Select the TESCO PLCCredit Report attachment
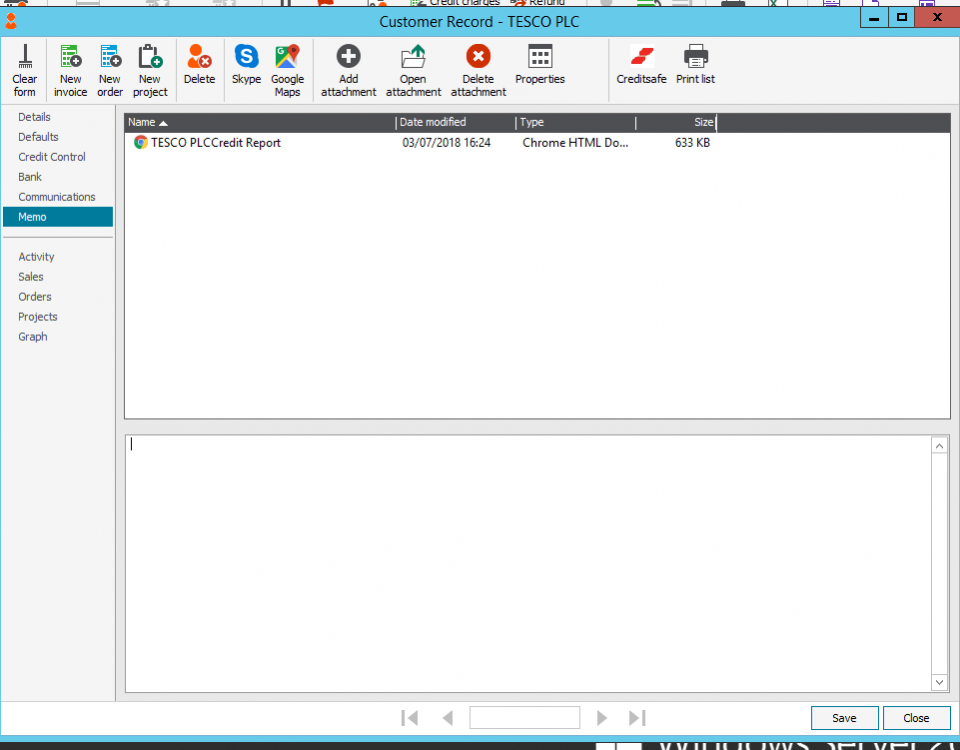The width and height of the screenshot is (960, 750). [216, 143]
